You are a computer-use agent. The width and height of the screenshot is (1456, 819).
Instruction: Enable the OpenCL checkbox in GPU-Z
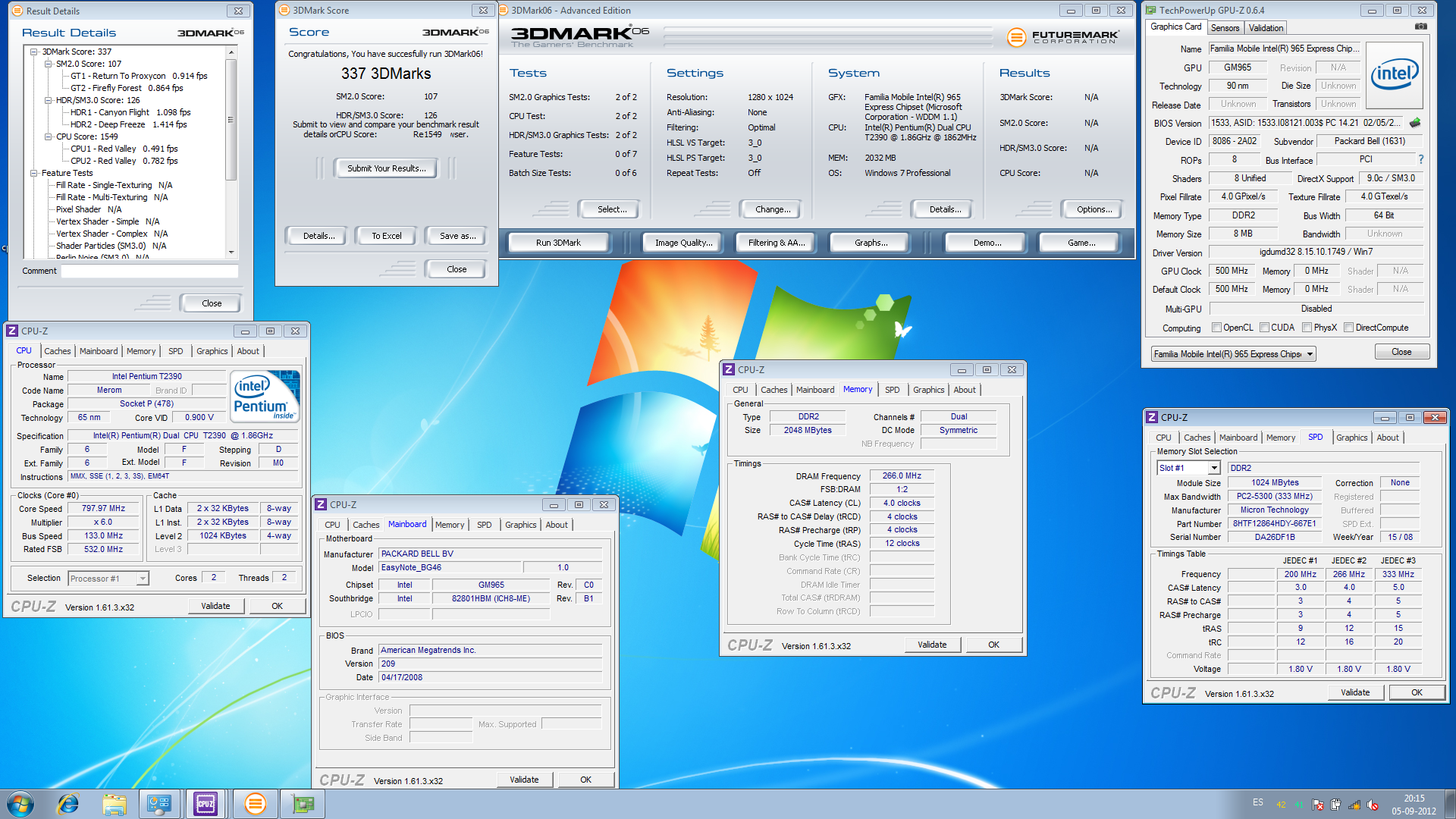point(1216,328)
